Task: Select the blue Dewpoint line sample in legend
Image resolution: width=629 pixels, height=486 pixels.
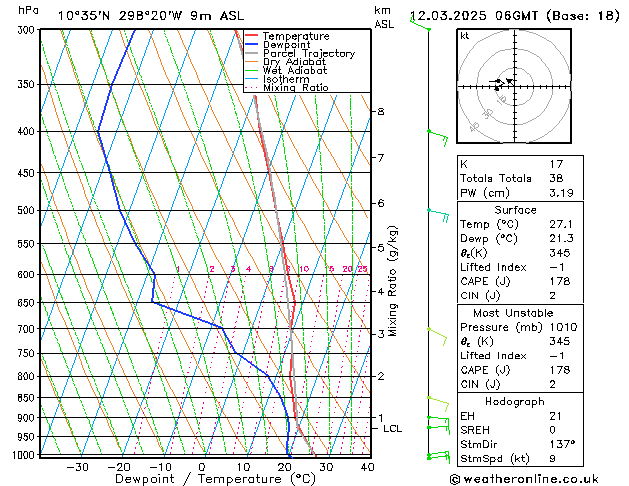Action: pyautogui.click(x=251, y=45)
